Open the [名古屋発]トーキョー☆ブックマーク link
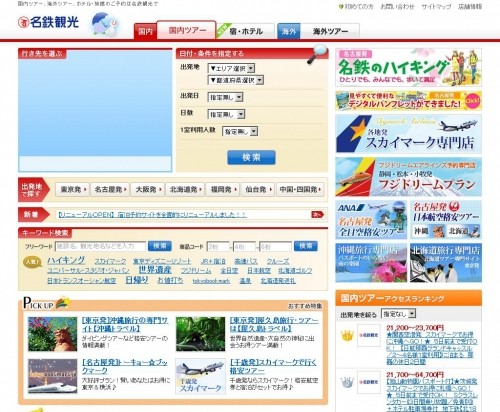The height and width of the screenshot is (412, 500). pyautogui.click(x=125, y=366)
